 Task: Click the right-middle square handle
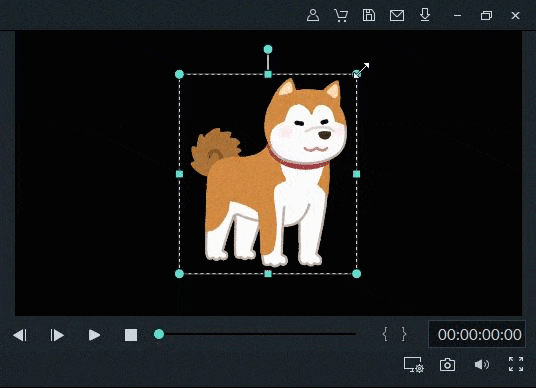click(357, 174)
